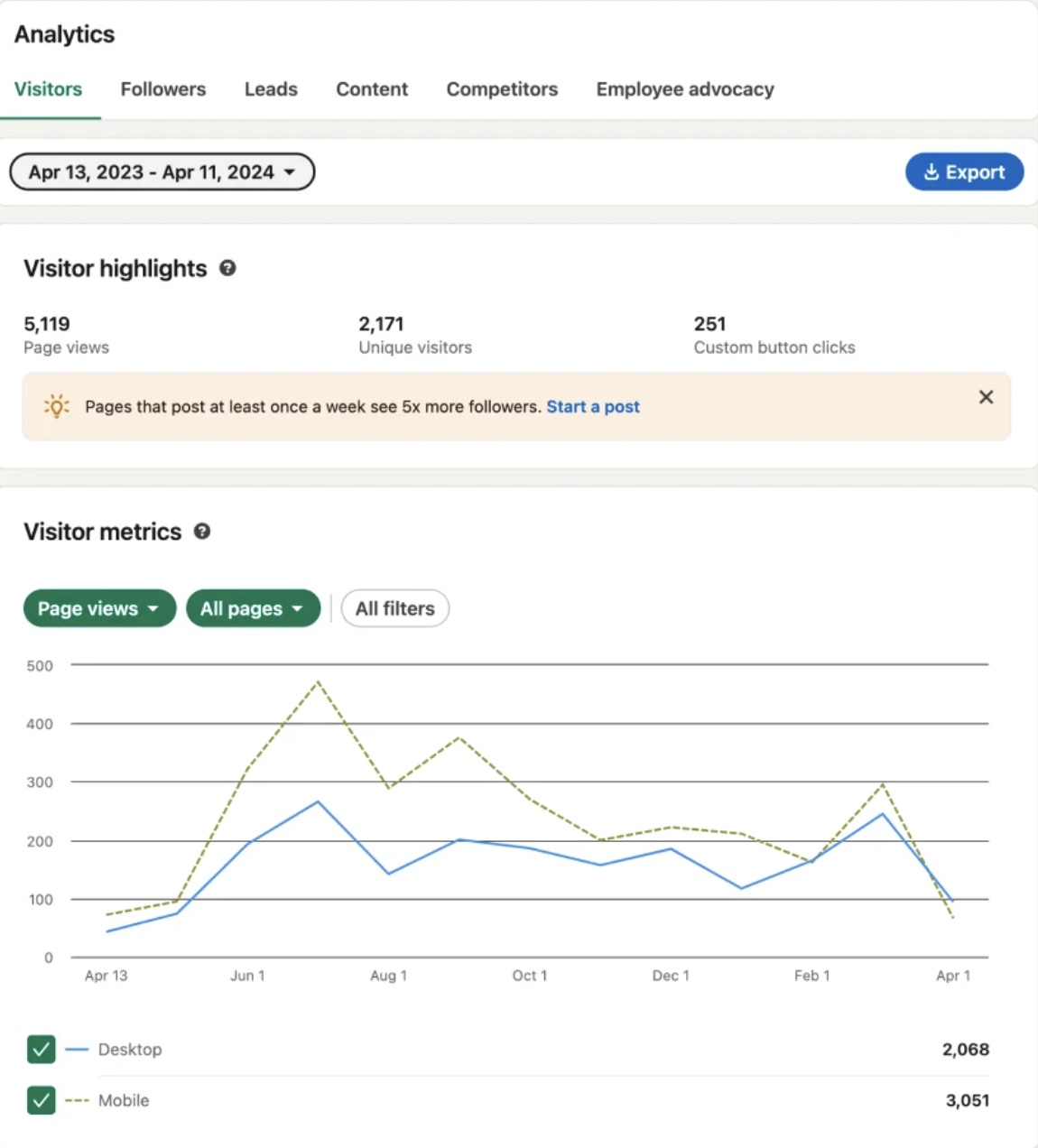Screen dimensions: 1038x1148
Task: Switch to the Competitors tab
Action: click(x=501, y=88)
